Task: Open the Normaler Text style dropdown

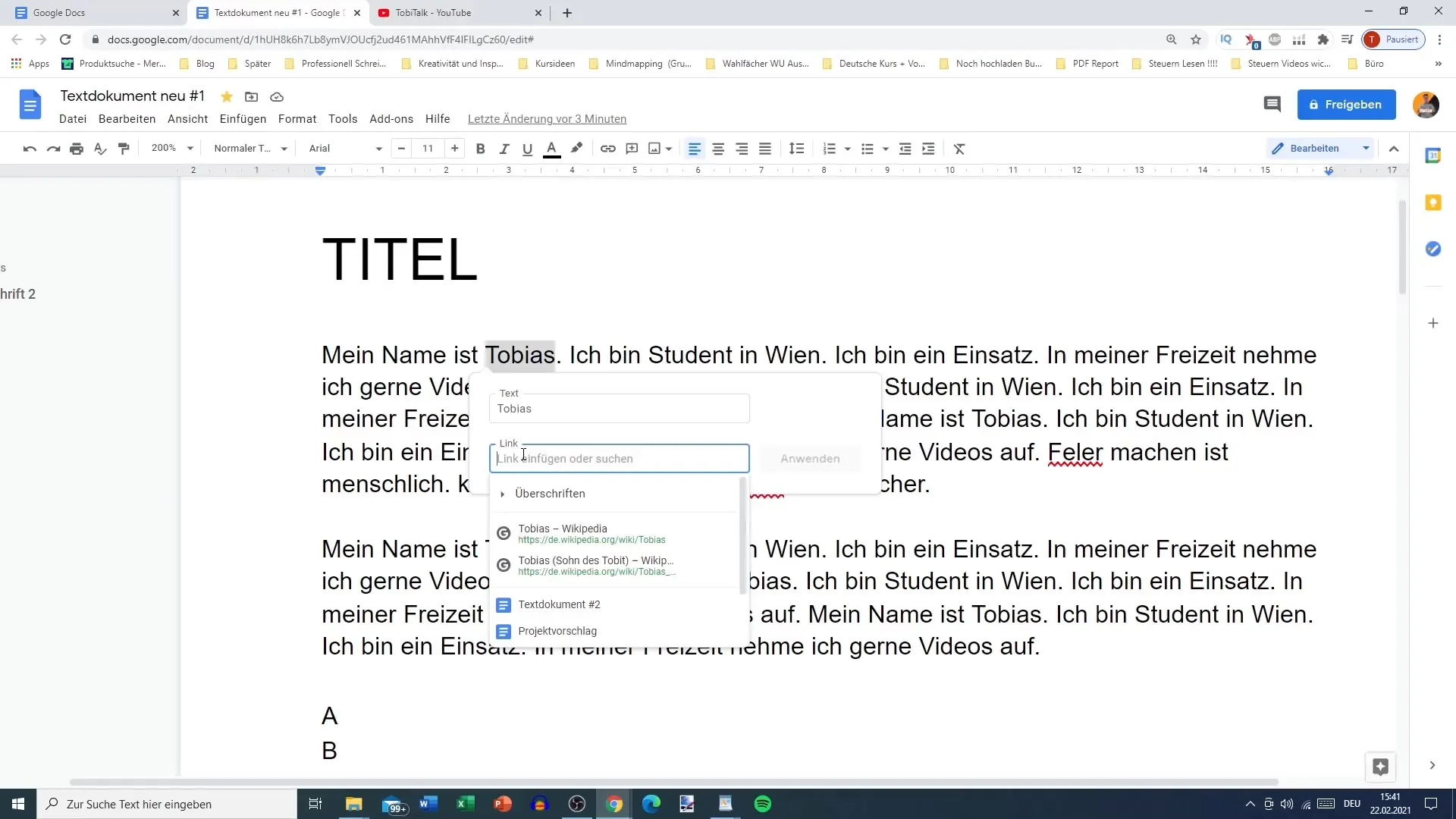Action: pos(250,148)
